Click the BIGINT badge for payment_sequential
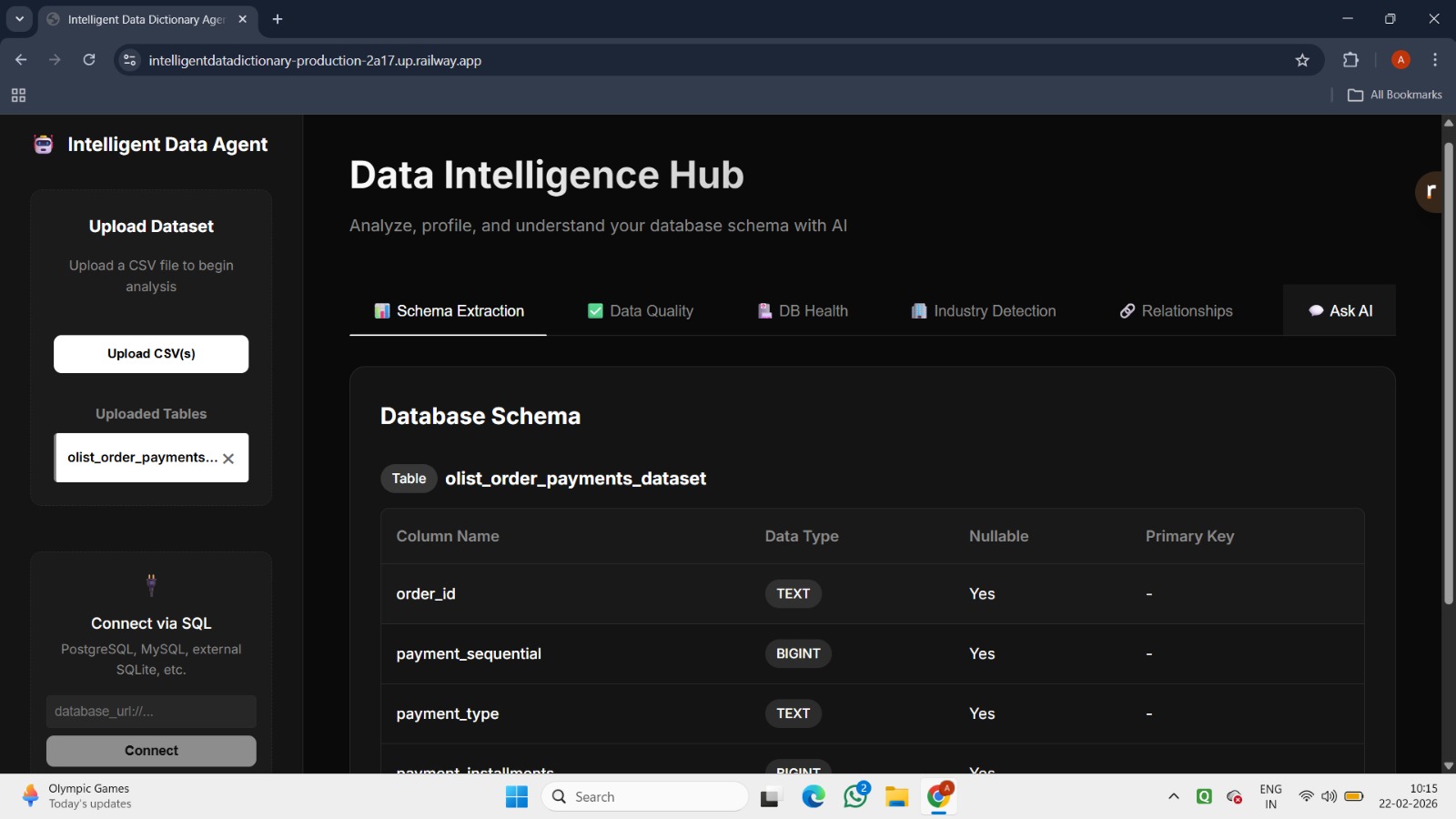This screenshot has width=1456, height=819. click(x=798, y=653)
